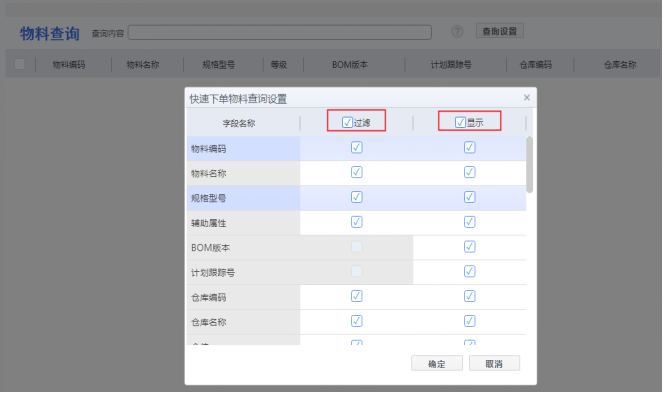Click disabled 过滤 checkbox in 计划跟踪号 row
The width and height of the screenshot is (663, 393).
356,271
